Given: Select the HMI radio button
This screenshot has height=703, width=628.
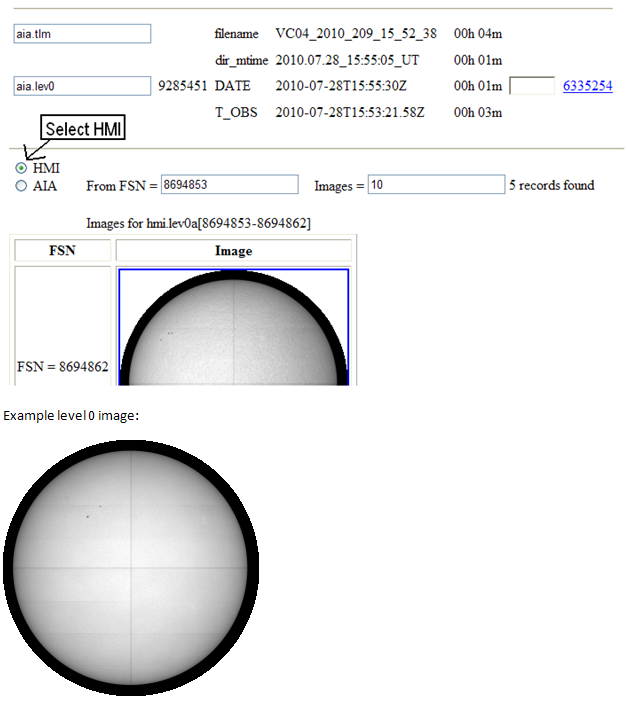Looking at the screenshot, I should [21, 168].
